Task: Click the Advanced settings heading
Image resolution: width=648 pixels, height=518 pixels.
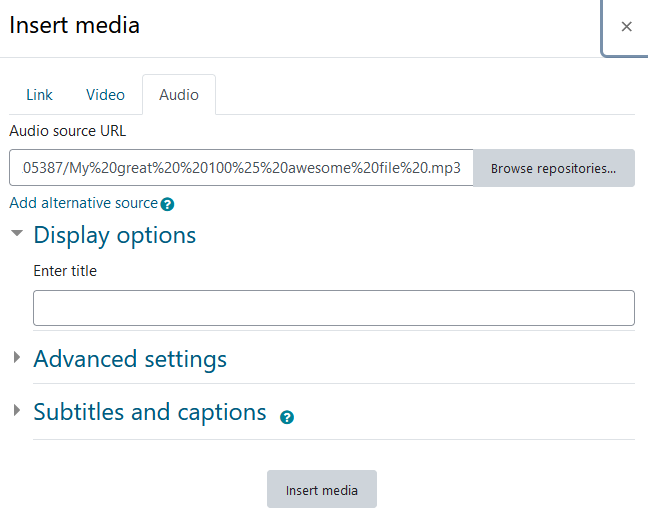Action: 130,359
